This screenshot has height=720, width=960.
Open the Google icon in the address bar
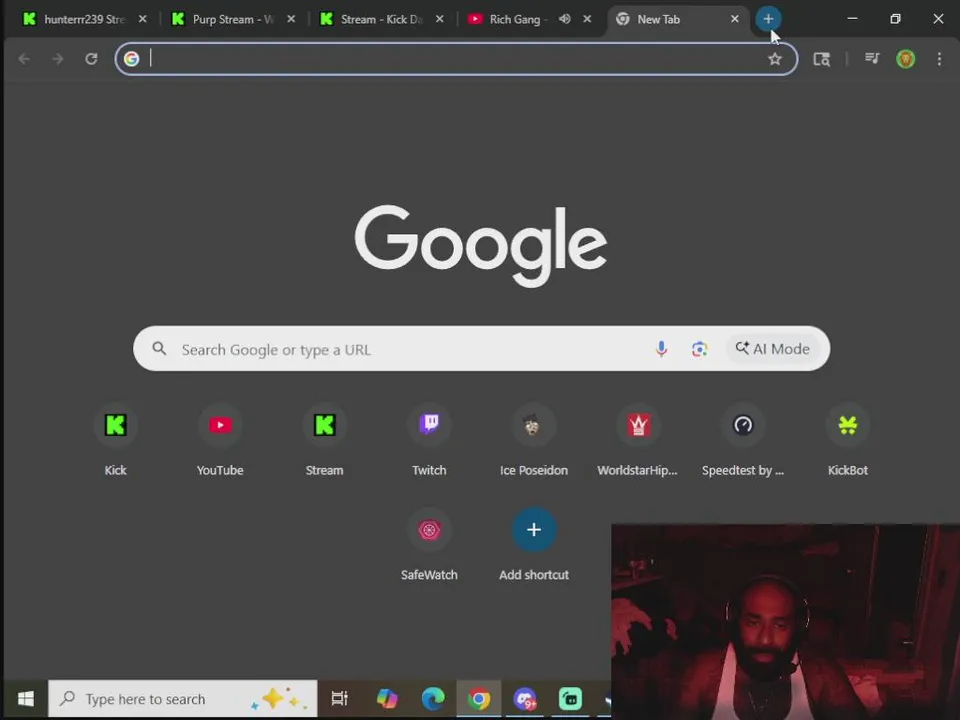[x=131, y=59]
